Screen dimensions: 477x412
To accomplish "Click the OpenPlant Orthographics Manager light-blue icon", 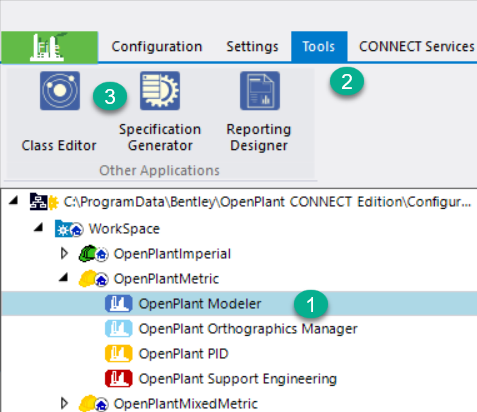I will click(x=119, y=329).
